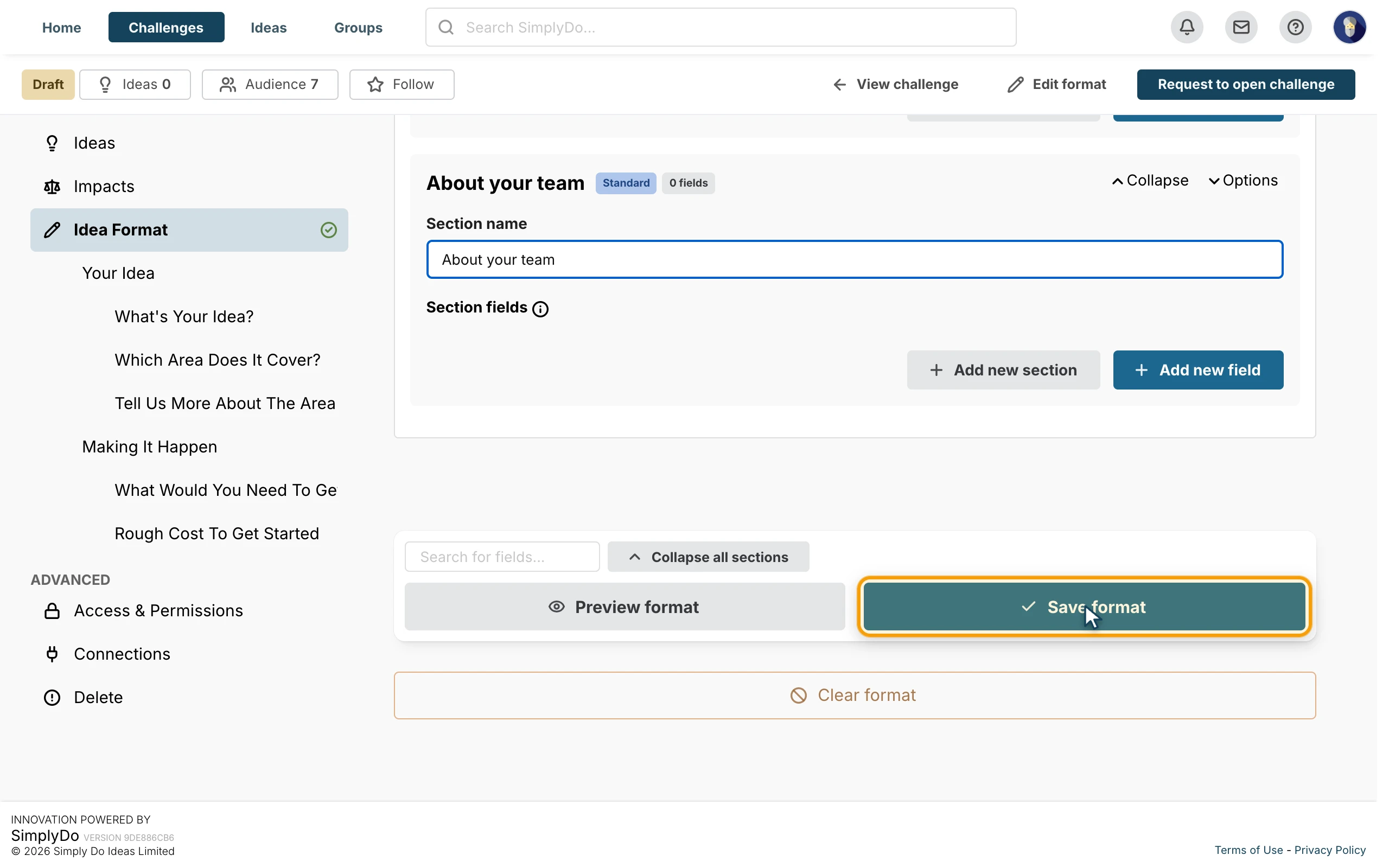1389x868 pixels.
Task: Select What's Your Idea? field
Action: pyautogui.click(x=184, y=317)
